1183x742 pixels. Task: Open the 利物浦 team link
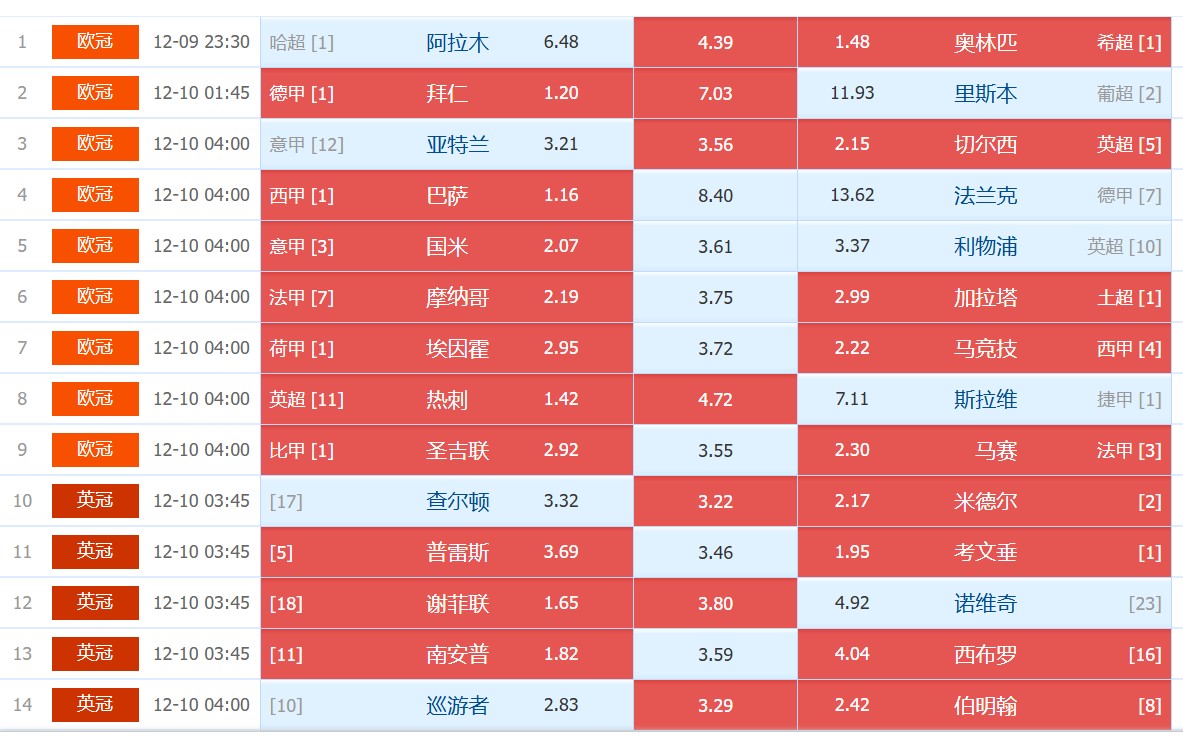985,246
